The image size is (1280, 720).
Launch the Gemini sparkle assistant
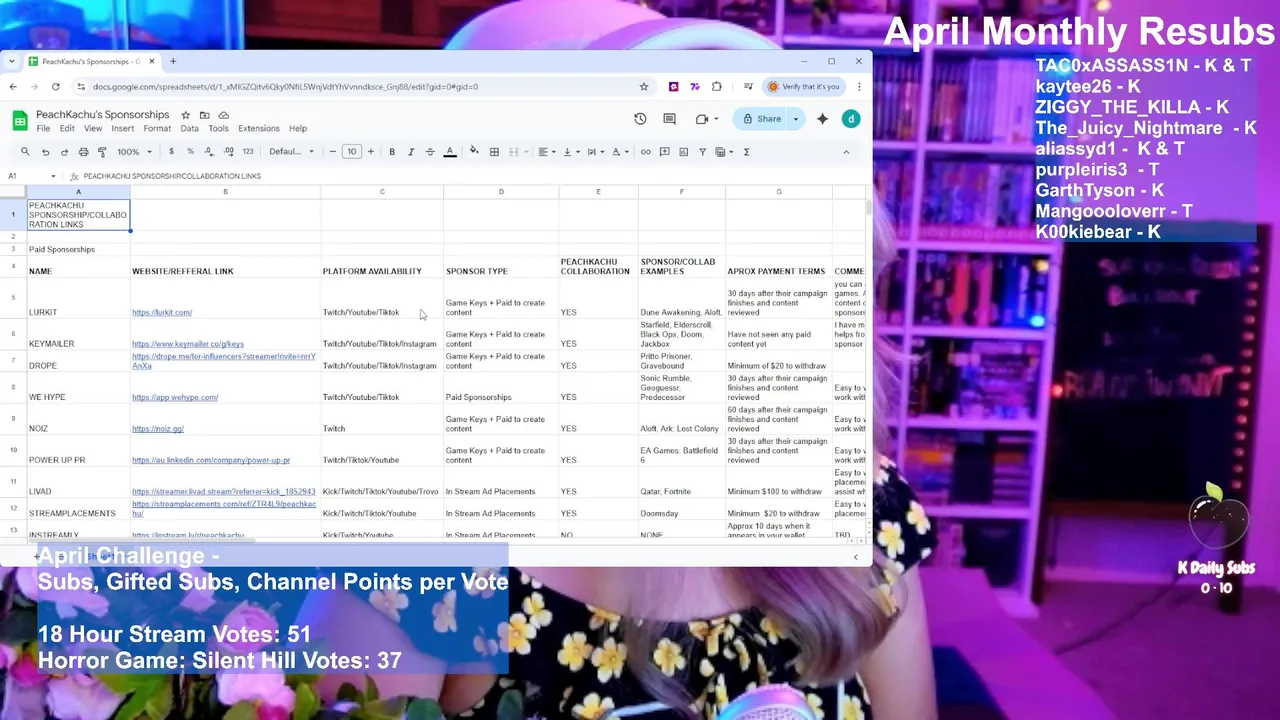coord(822,119)
